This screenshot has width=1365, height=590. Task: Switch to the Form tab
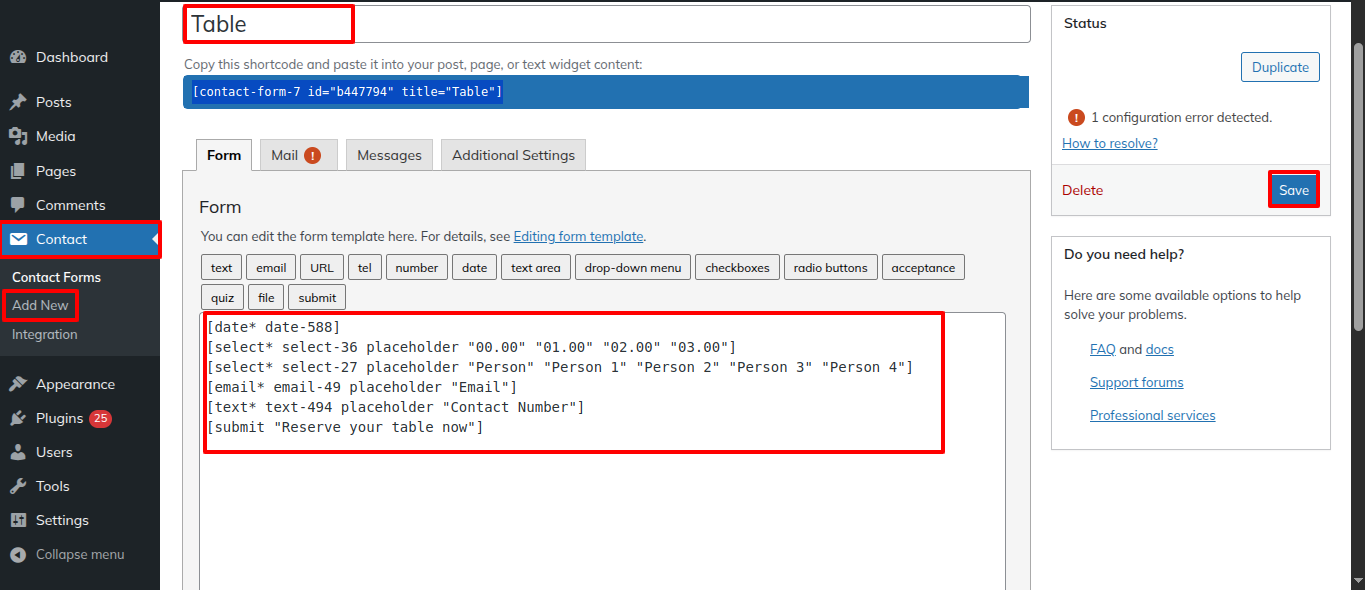[224, 155]
